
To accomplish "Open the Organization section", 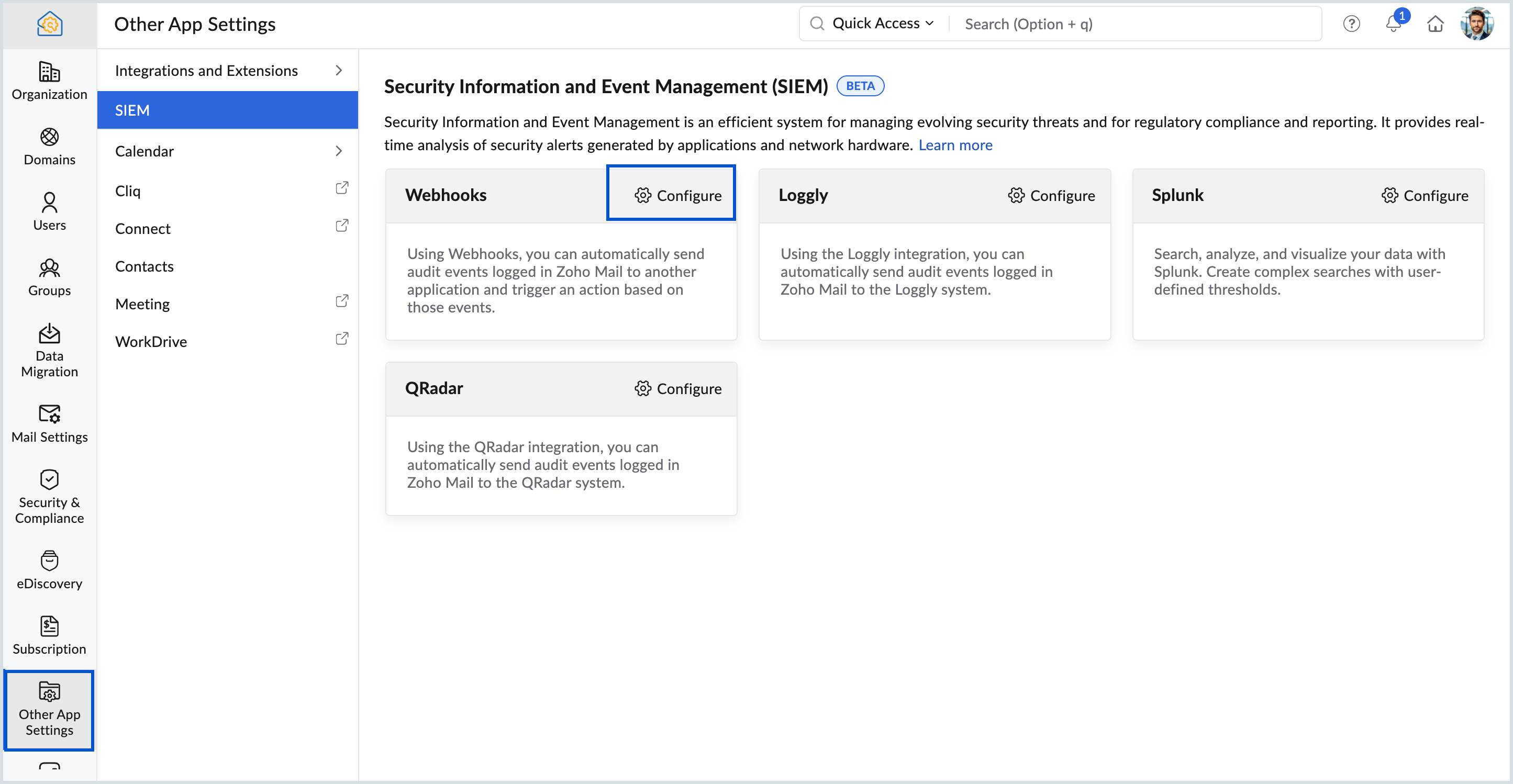I will pos(49,81).
